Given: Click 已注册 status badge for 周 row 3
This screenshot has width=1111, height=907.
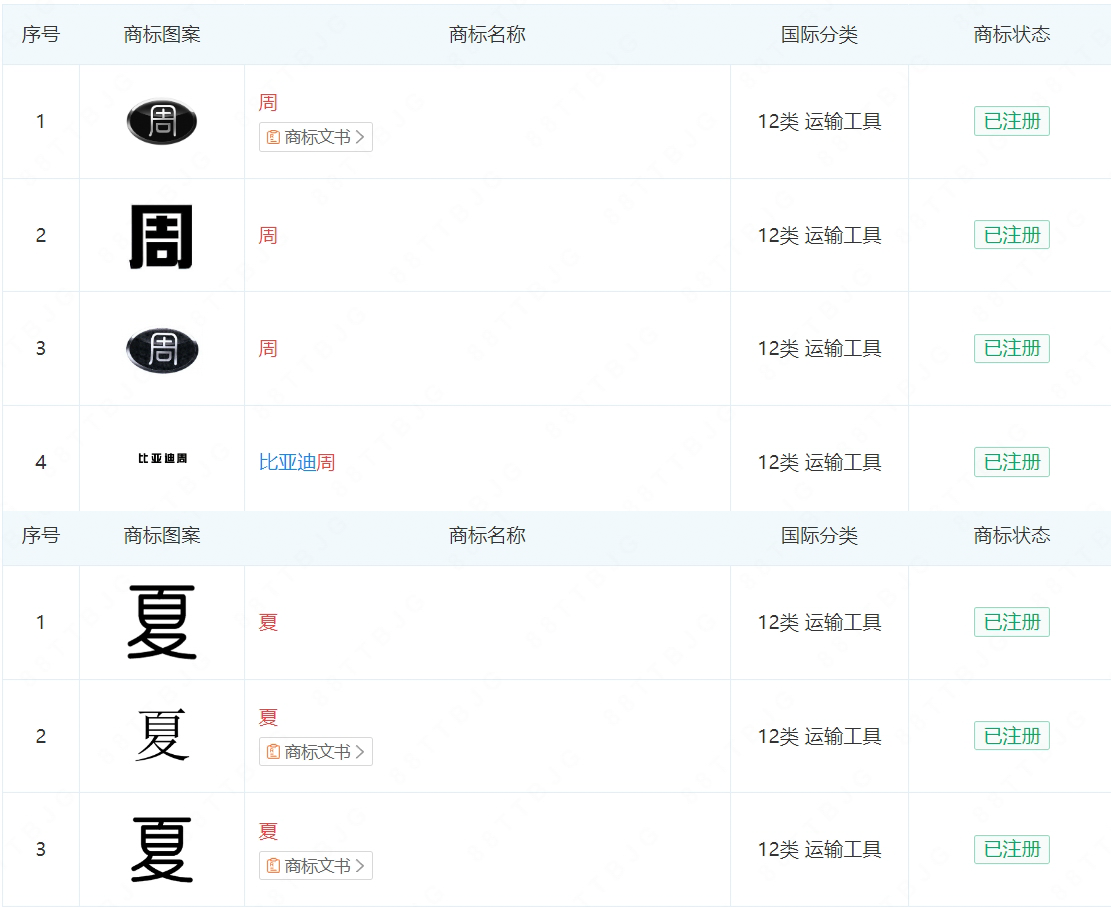Looking at the screenshot, I should pyautogui.click(x=1012, y=349).
